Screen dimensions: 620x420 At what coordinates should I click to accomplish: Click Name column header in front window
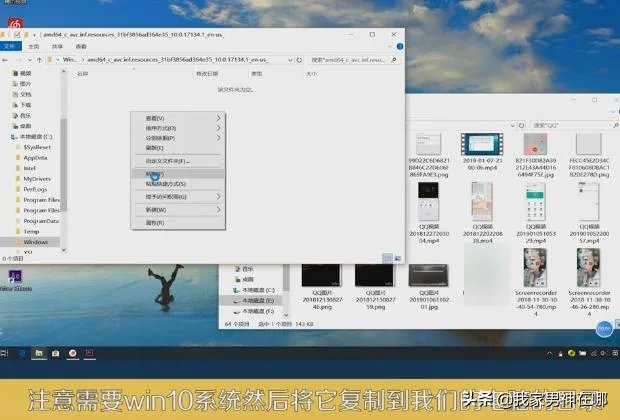click(x=82, y=74)
